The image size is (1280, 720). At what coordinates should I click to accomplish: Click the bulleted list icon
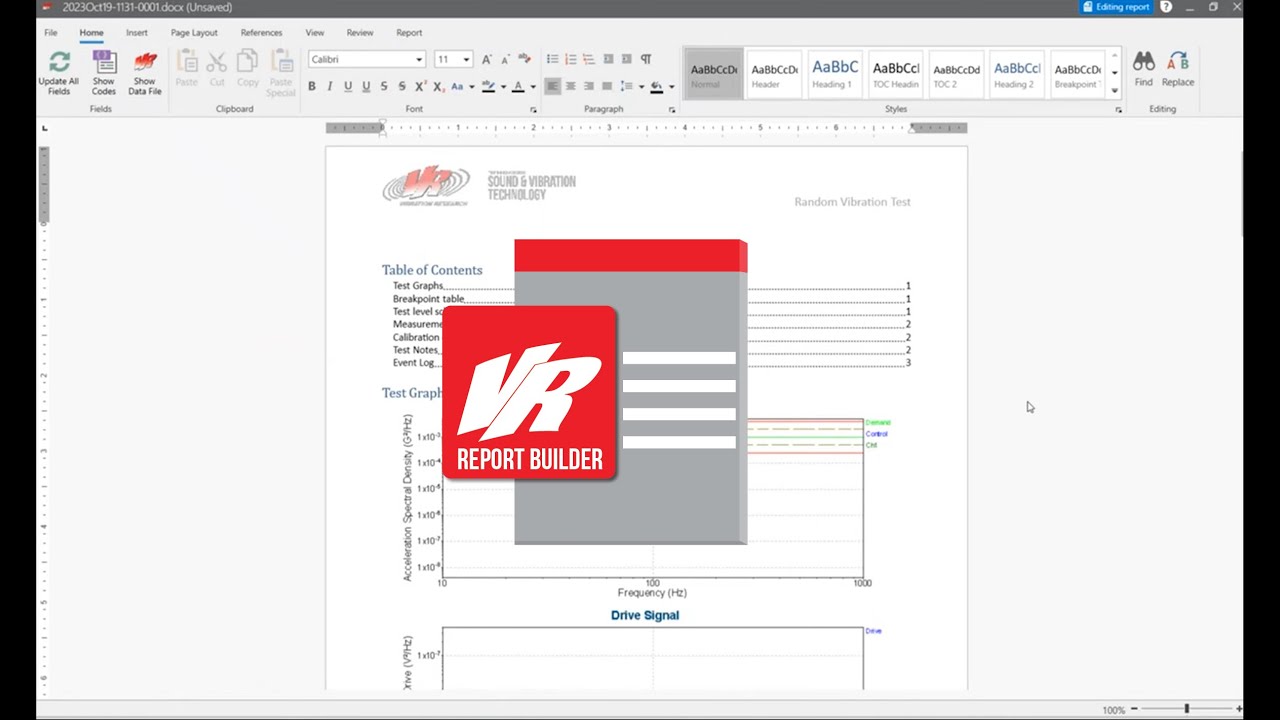(552, 59)
